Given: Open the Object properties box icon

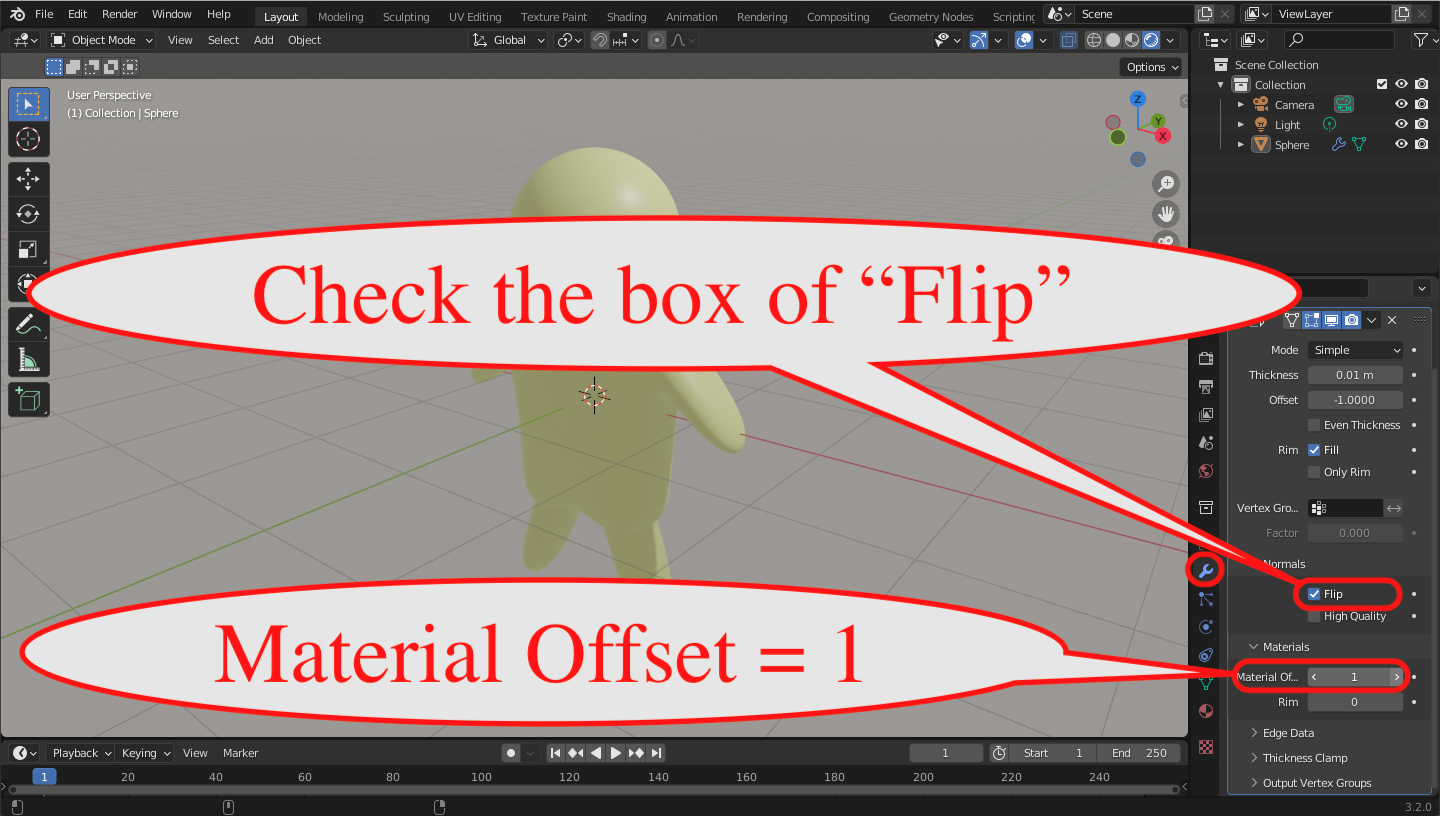Looking at the screenshot, I should [x=1206, y=508].
